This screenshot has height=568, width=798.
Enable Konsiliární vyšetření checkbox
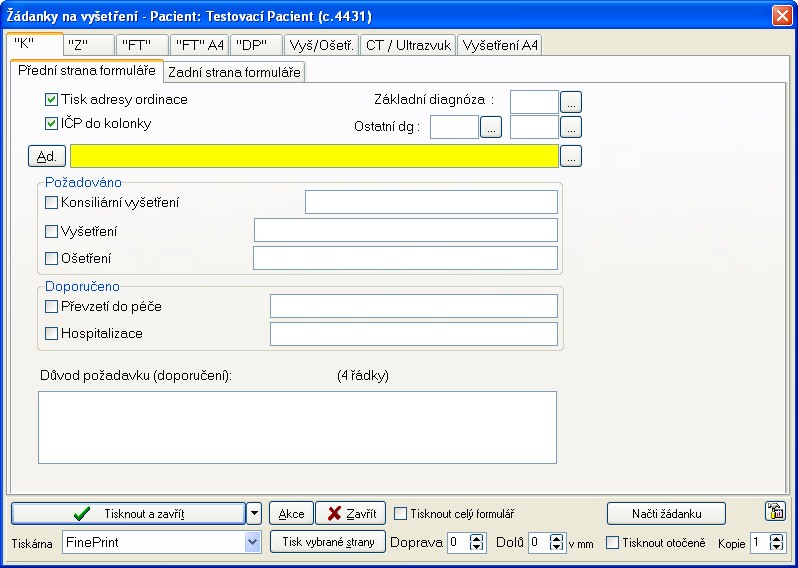[x=52, y=202]
